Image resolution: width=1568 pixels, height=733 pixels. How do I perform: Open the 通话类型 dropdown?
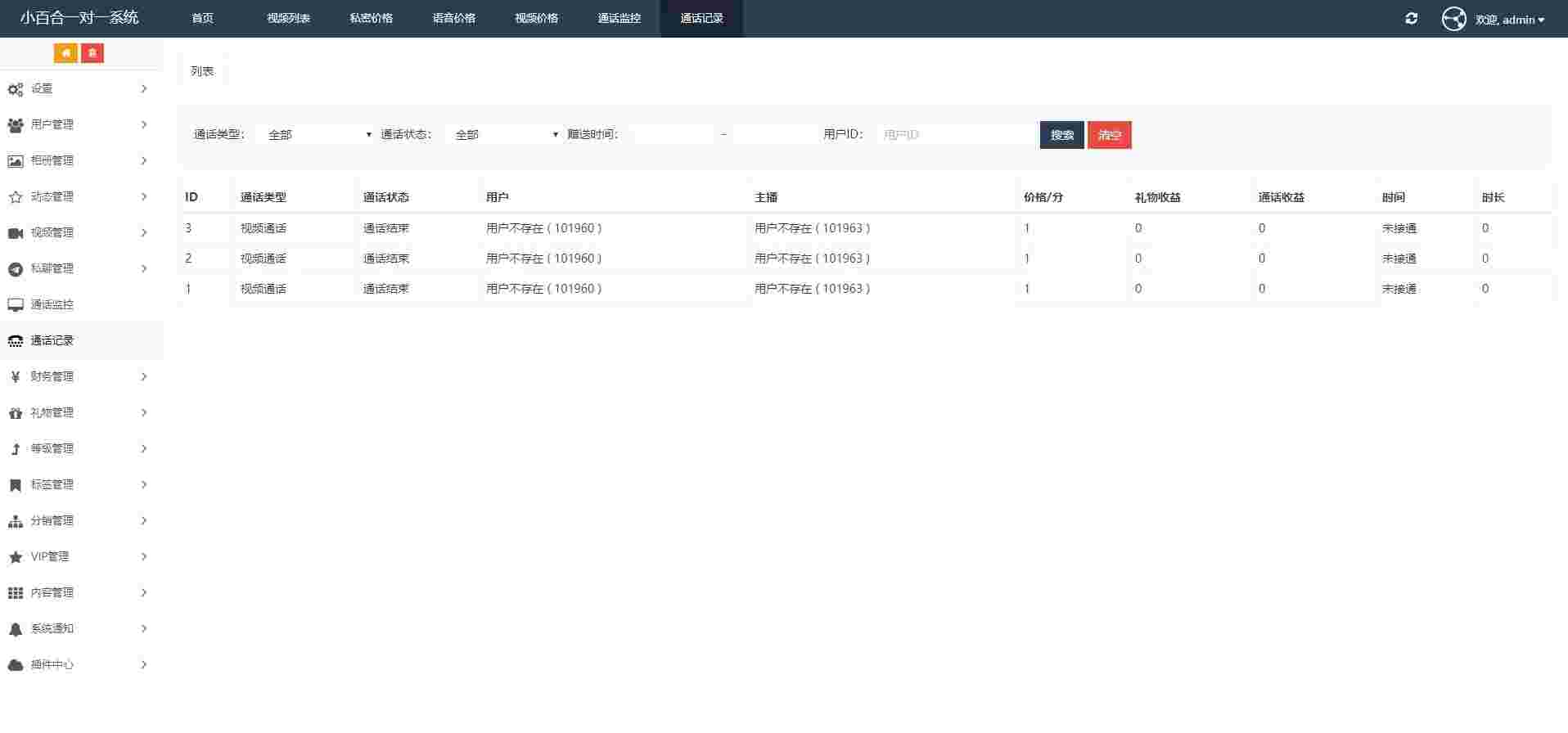pos(316,135)
